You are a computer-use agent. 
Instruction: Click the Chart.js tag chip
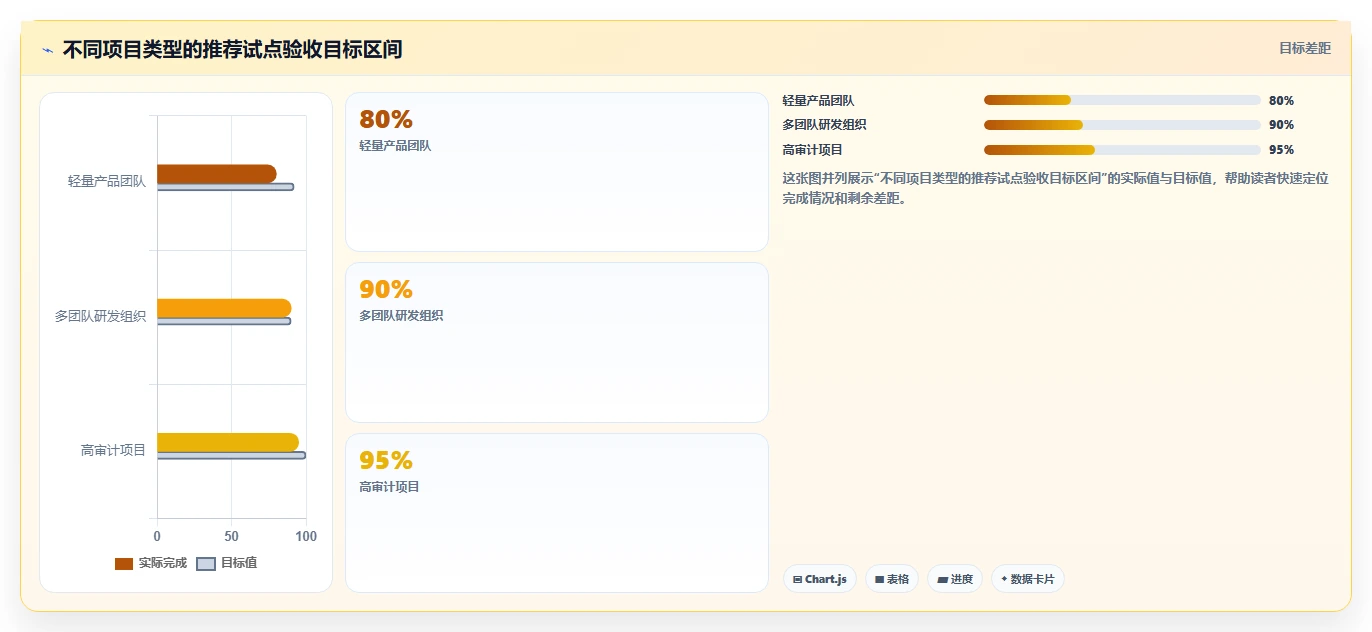[x=820, y=579]
